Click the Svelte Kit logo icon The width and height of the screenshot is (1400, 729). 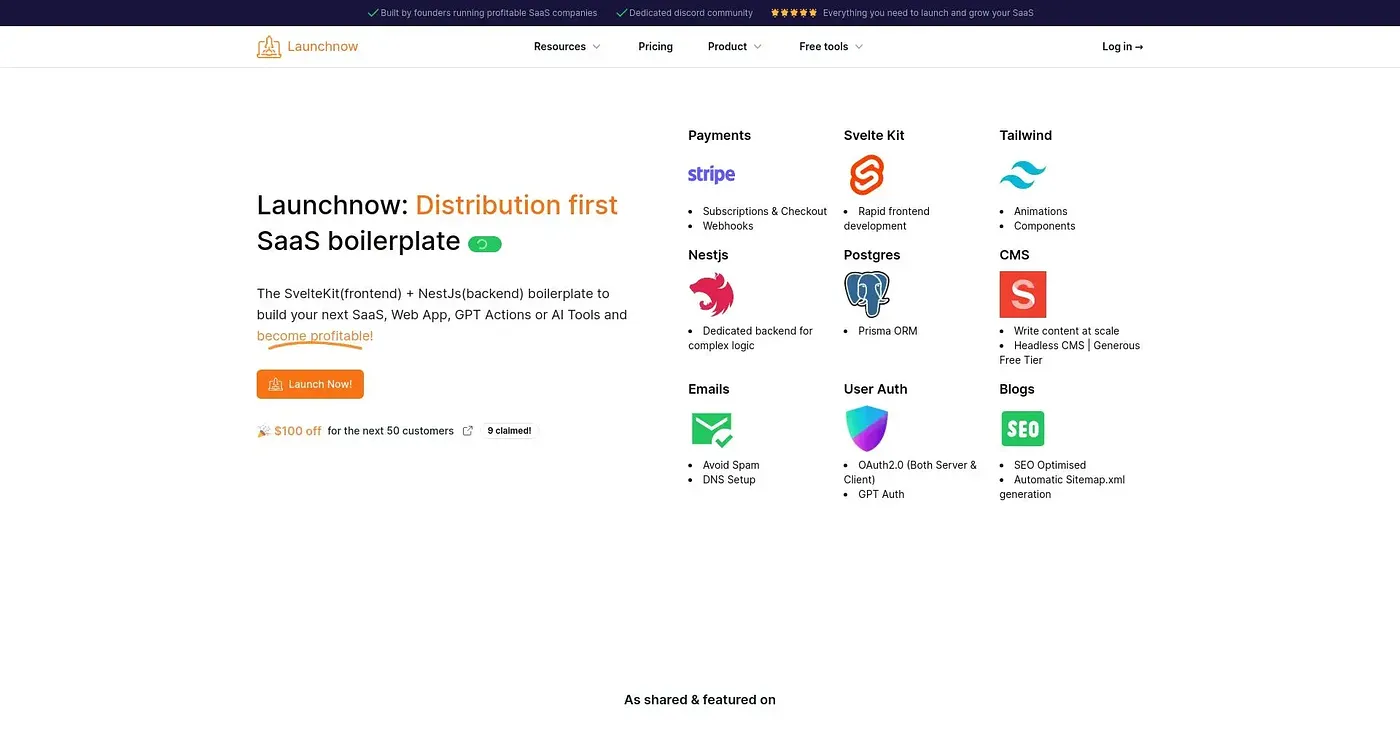pos(867,175)
